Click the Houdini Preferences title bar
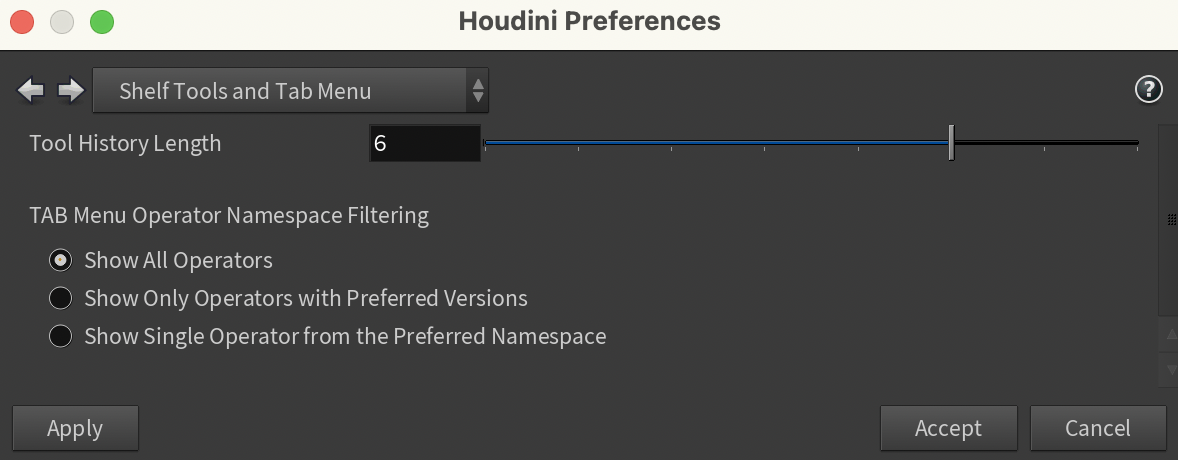The image size is (1178, 460). [589, 21]
